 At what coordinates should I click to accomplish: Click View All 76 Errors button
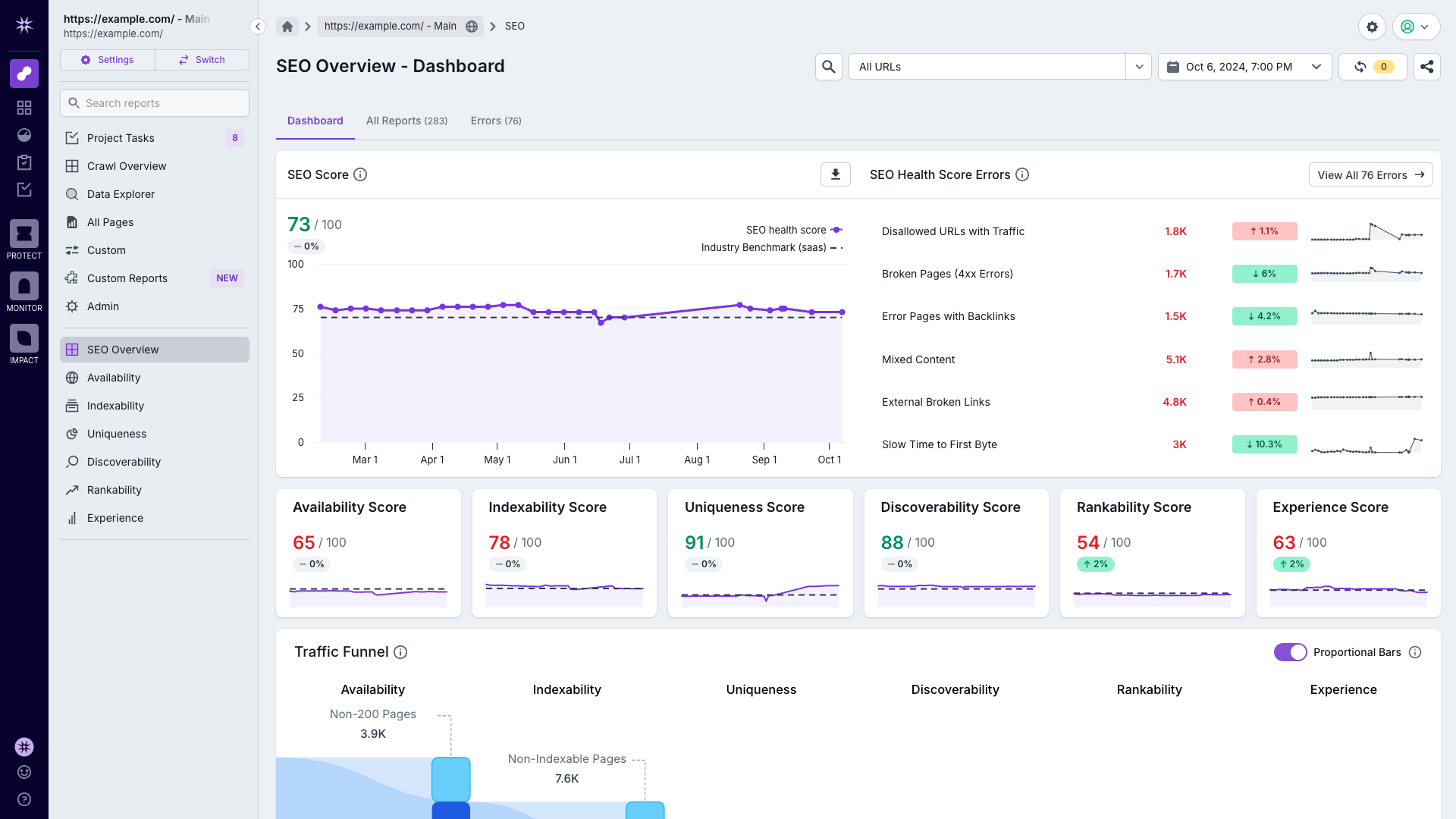[x=1370, y=174]
